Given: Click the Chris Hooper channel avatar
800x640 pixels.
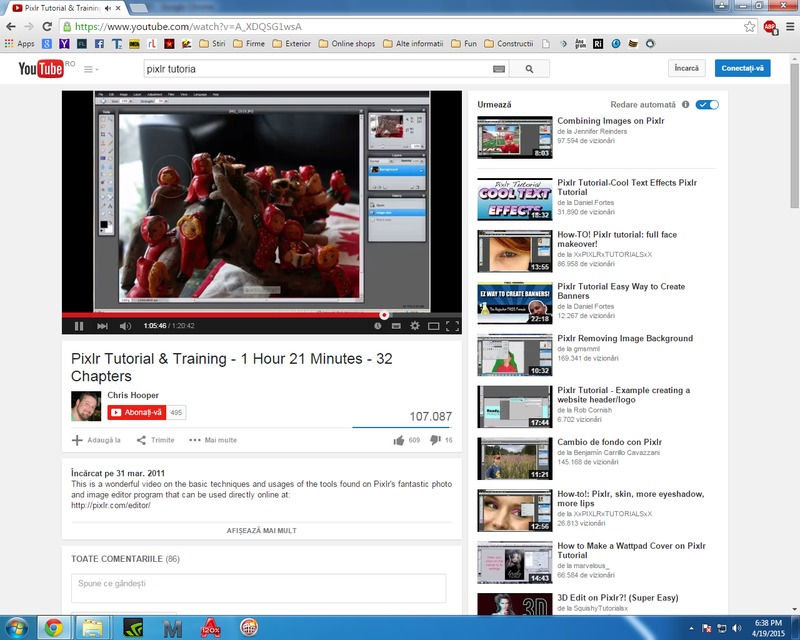Looking at the screenshot, I should 86,406.
